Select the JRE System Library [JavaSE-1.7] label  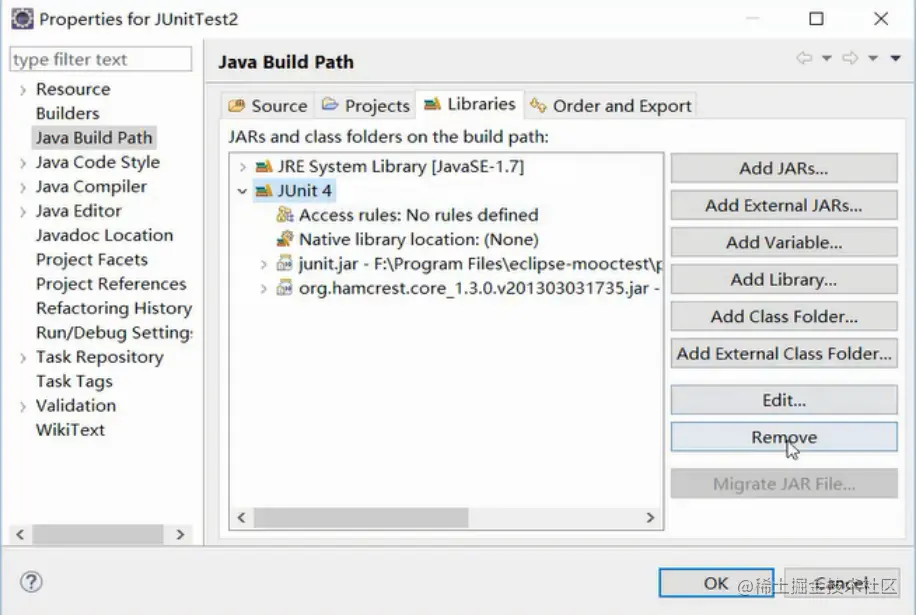point(401,167)
